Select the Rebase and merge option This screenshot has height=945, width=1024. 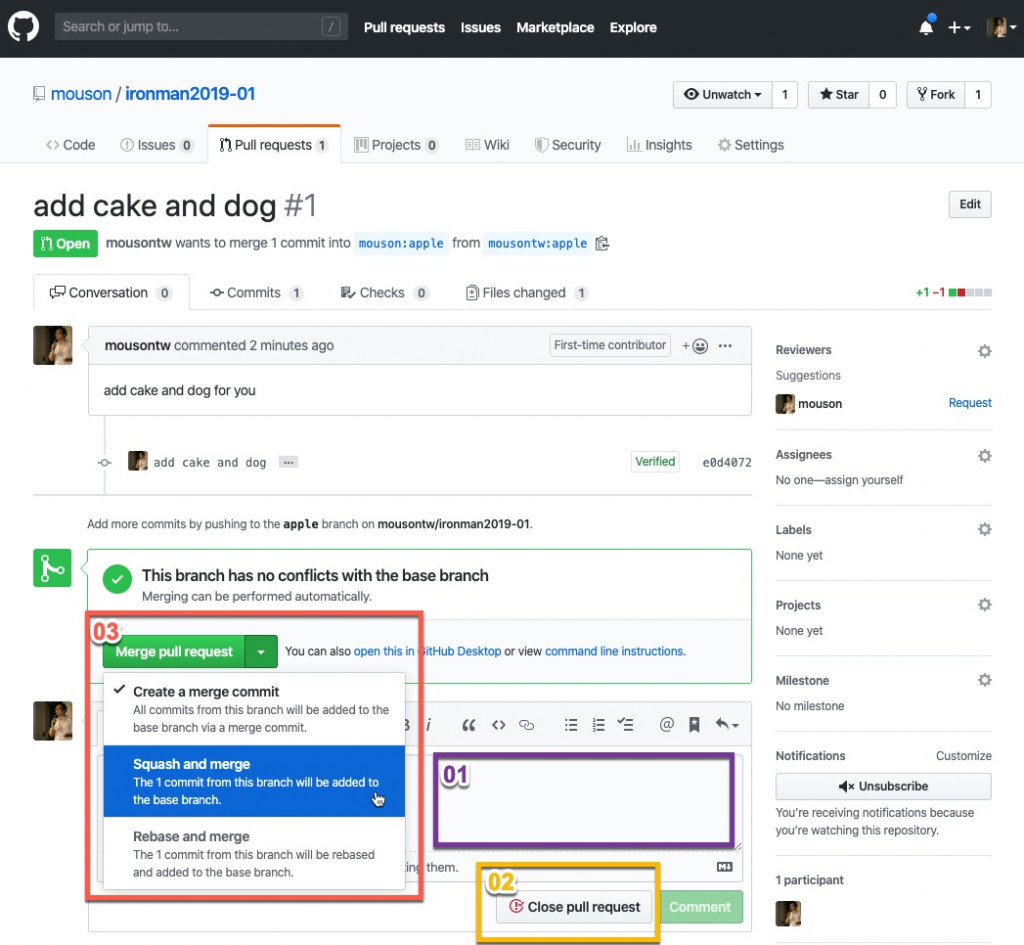(254, 854)
